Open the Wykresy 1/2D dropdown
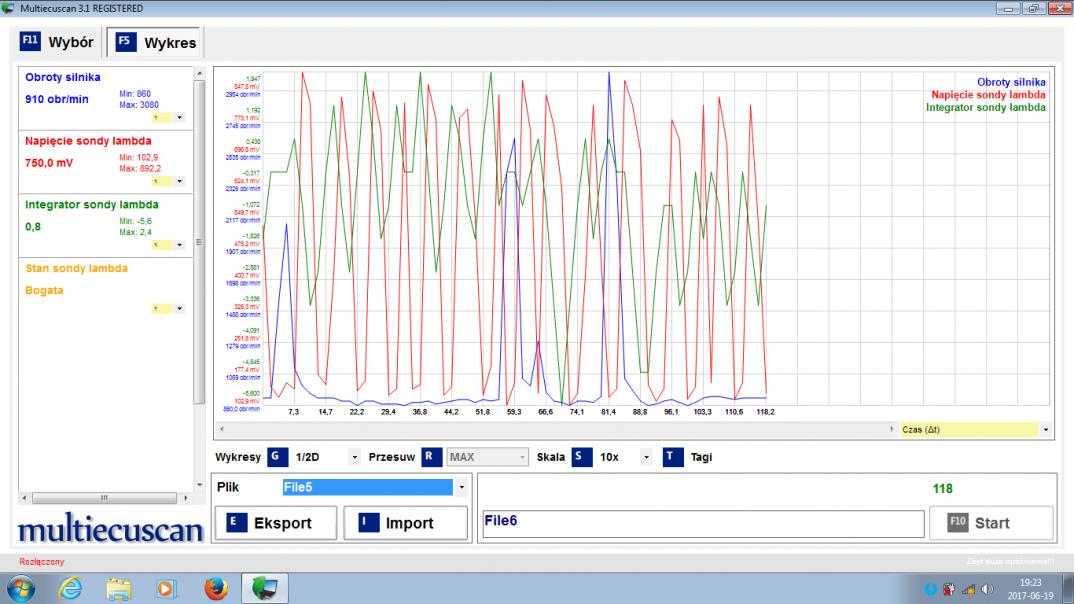The height and width of the screenshot is (604, 1074). click(x=354, y=458)
